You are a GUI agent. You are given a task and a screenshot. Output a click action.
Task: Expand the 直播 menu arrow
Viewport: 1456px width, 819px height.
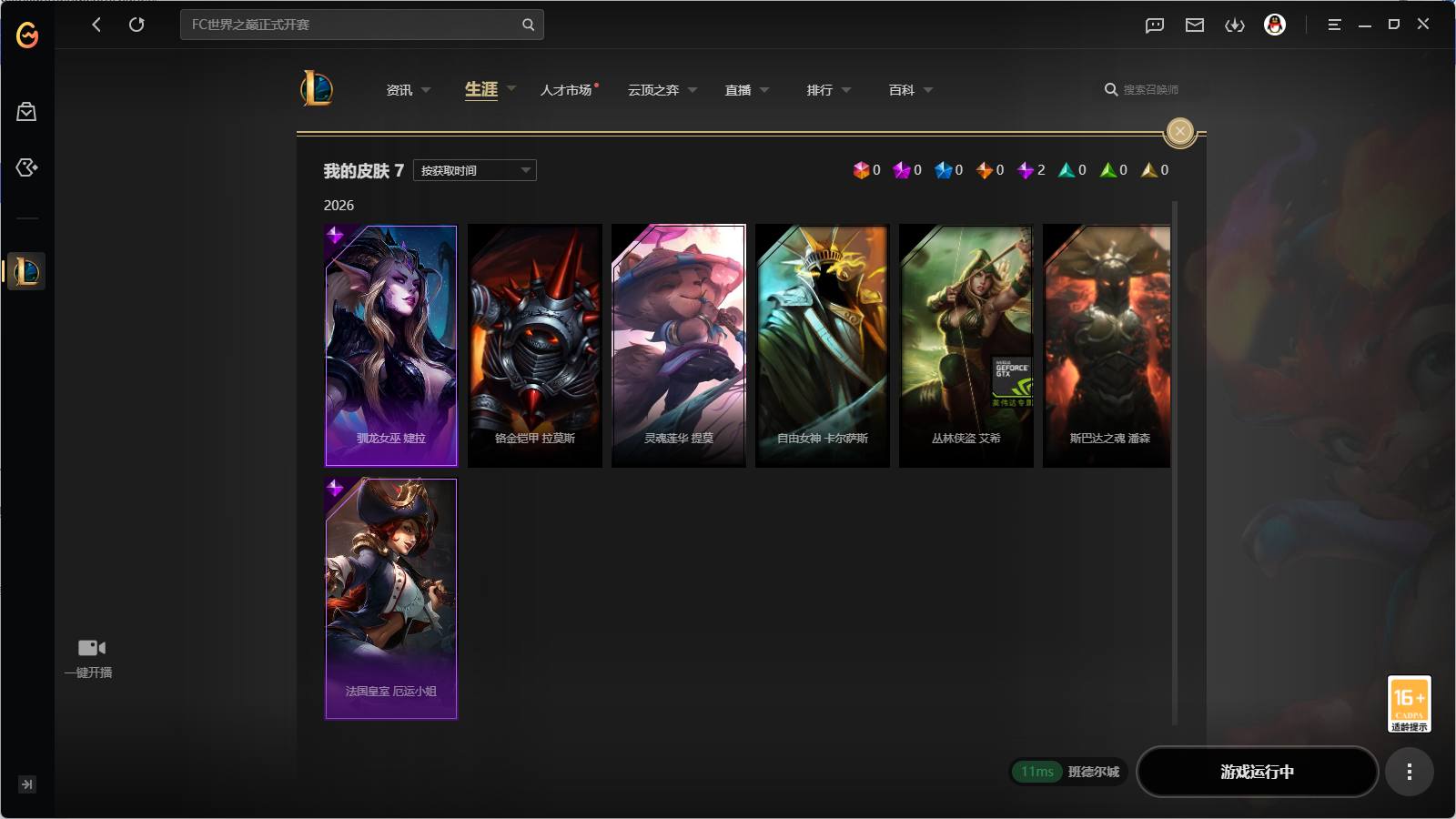coord(764,90)
